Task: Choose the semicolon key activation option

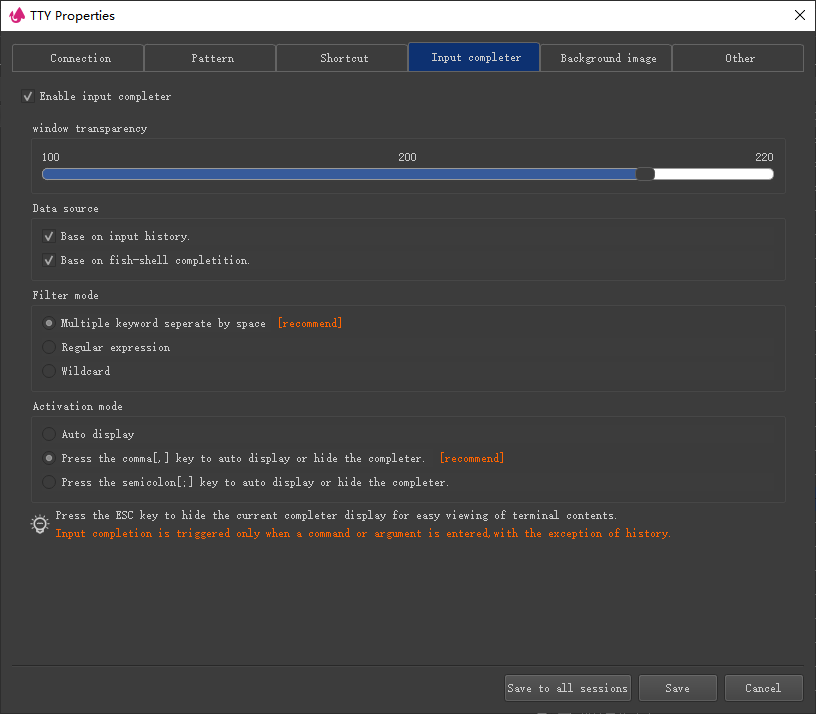Action: [49, 483]
